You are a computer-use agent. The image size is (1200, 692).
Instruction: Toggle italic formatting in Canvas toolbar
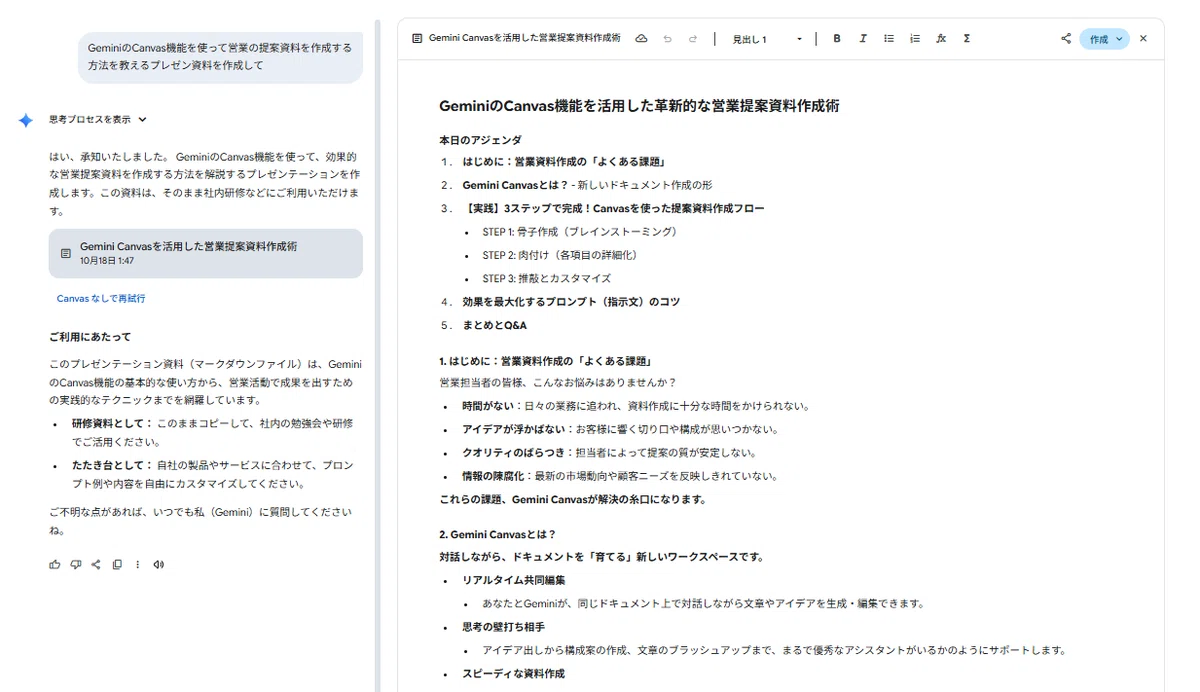[x=863, y=39]
